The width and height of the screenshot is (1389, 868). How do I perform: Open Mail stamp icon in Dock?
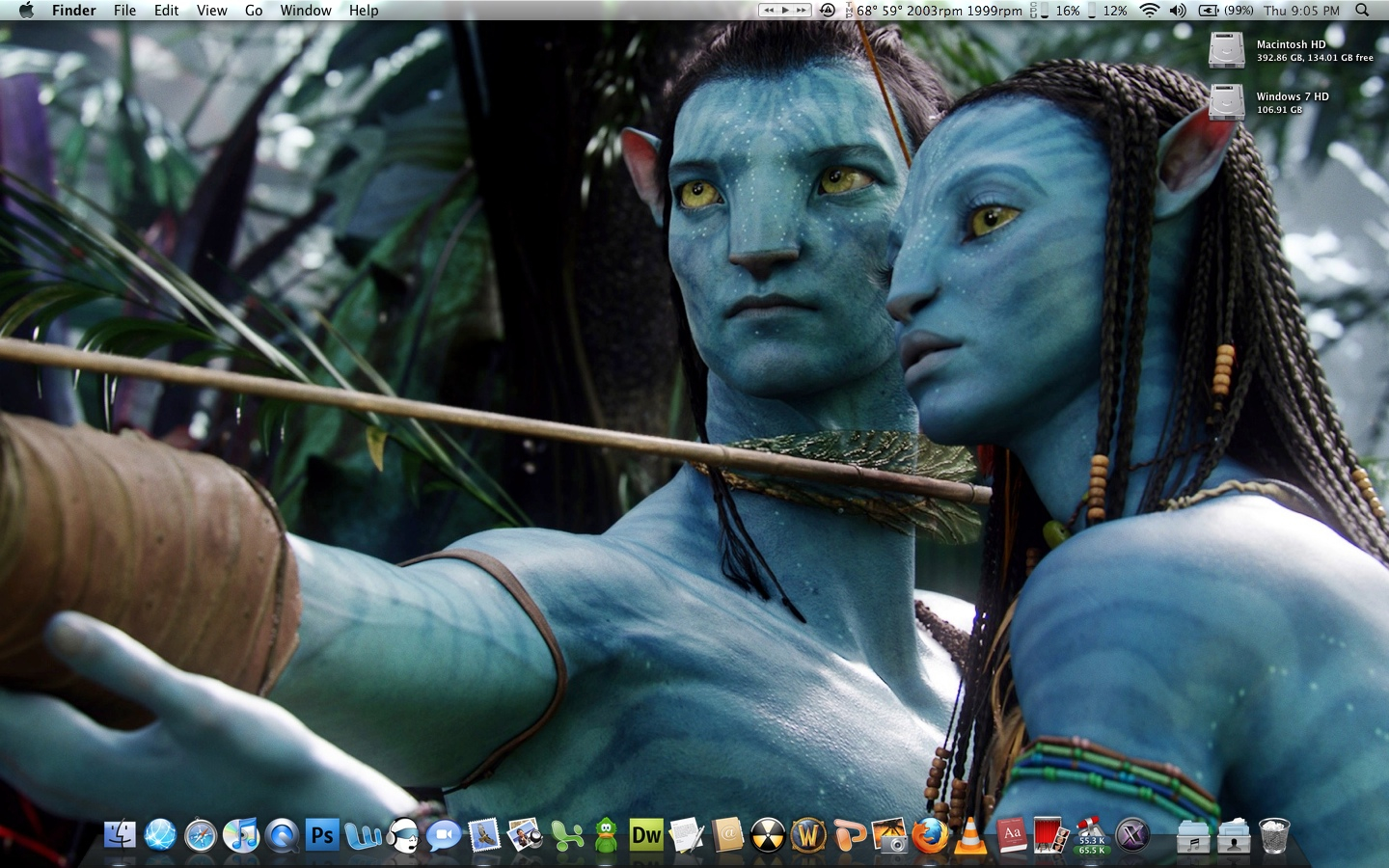tap(484, 834)
